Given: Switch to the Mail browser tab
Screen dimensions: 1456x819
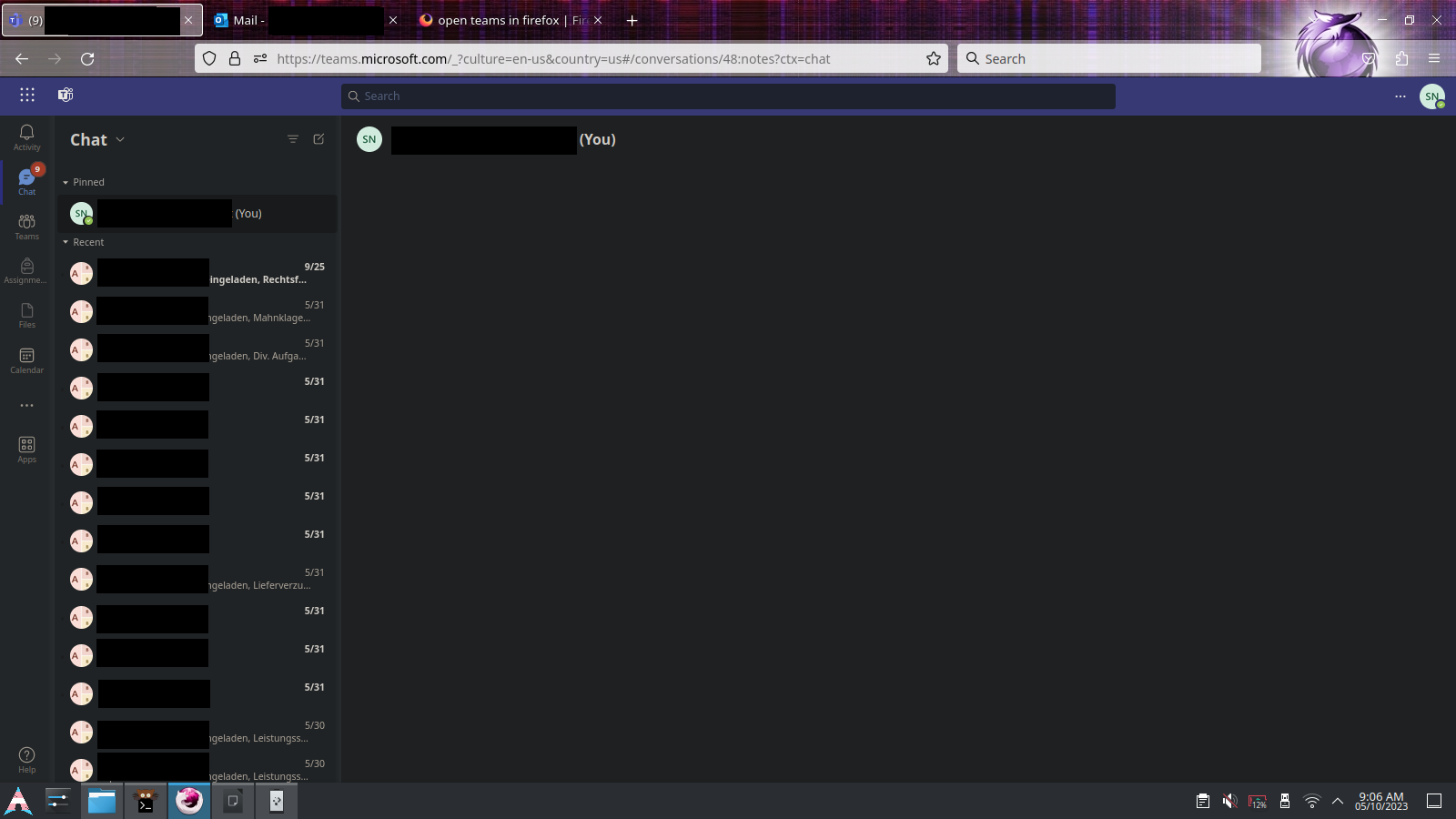Looking at the screenshot, I should click(300, 20).
